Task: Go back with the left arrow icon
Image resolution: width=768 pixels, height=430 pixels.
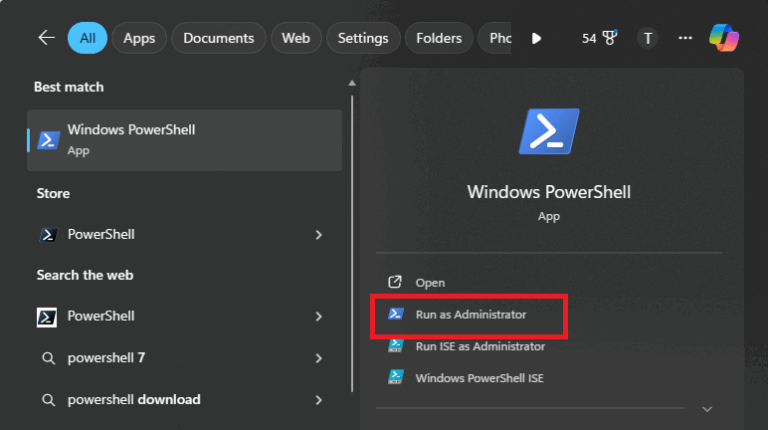Action: pyautogui.click(x=47, y=38)
